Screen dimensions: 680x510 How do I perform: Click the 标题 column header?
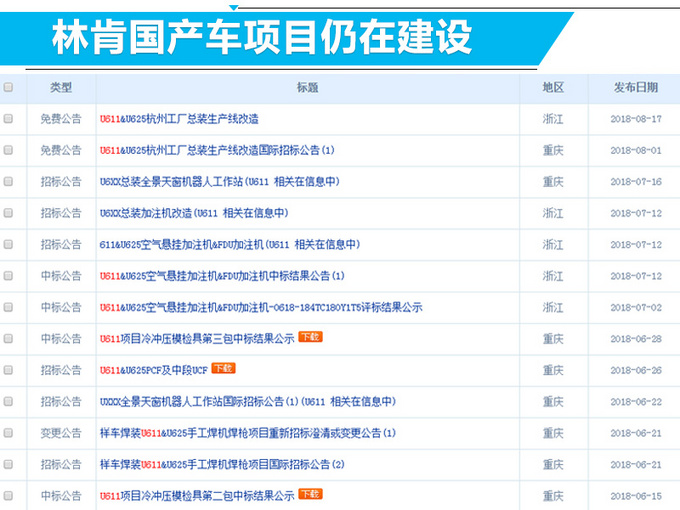(307, 88)
